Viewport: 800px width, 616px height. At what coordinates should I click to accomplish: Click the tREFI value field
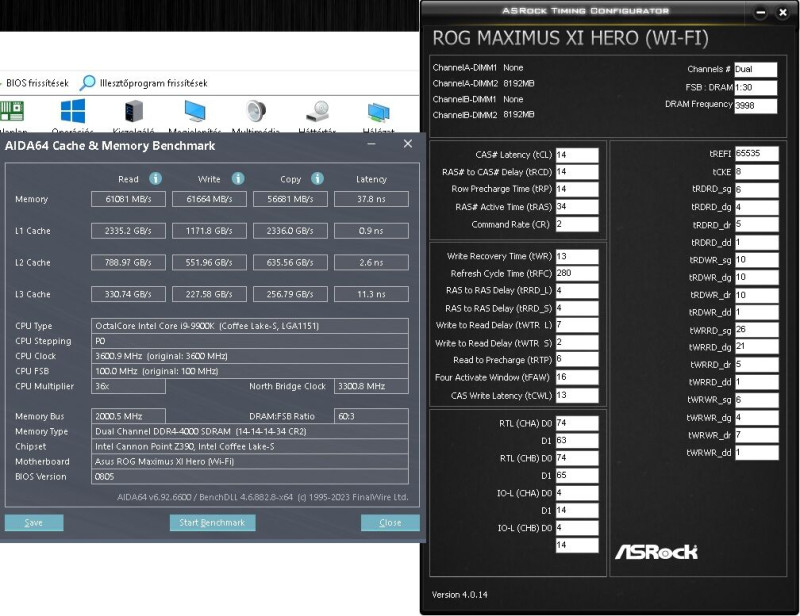point(757,154)
